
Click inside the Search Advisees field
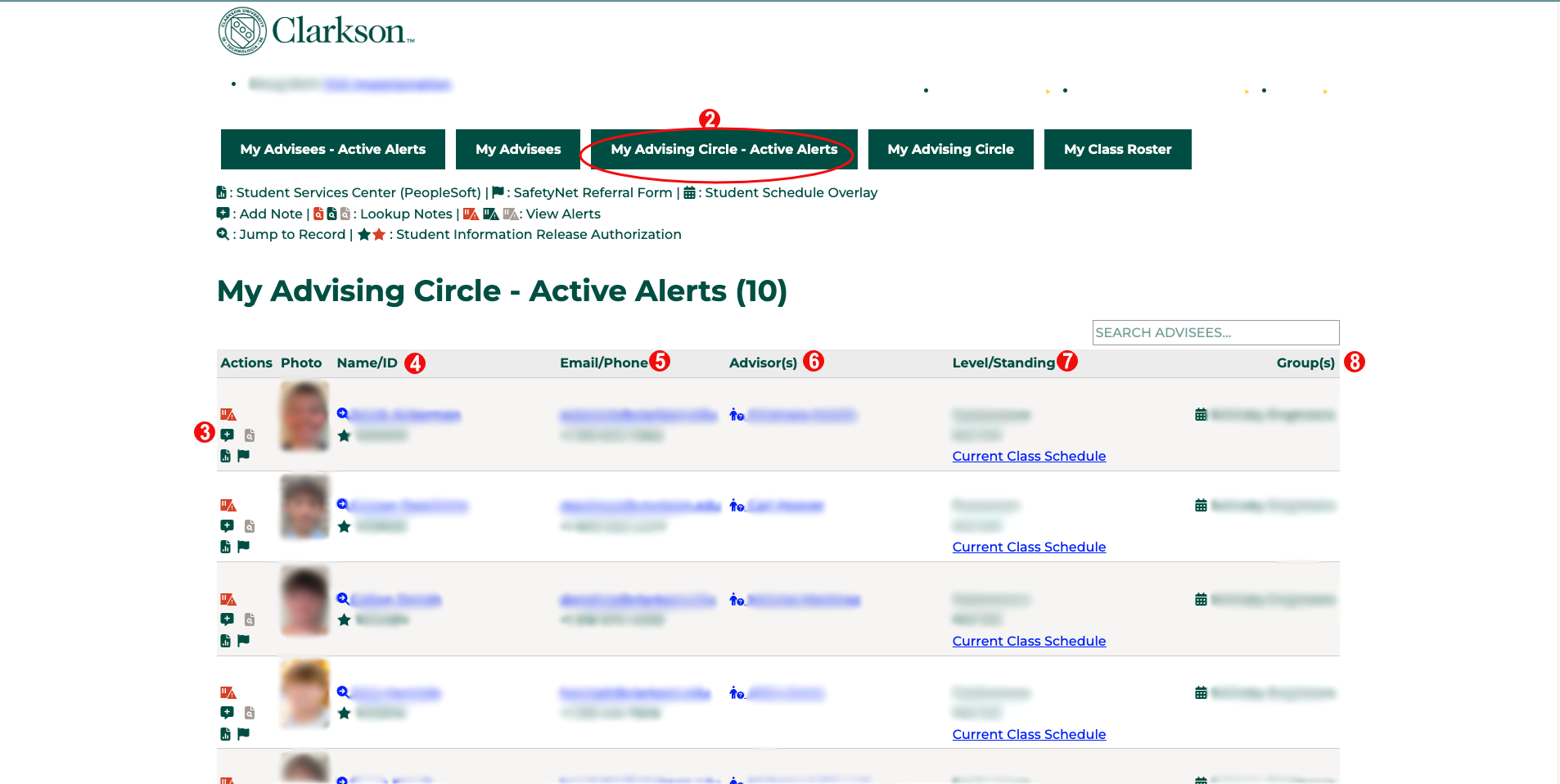(1215, 332)
